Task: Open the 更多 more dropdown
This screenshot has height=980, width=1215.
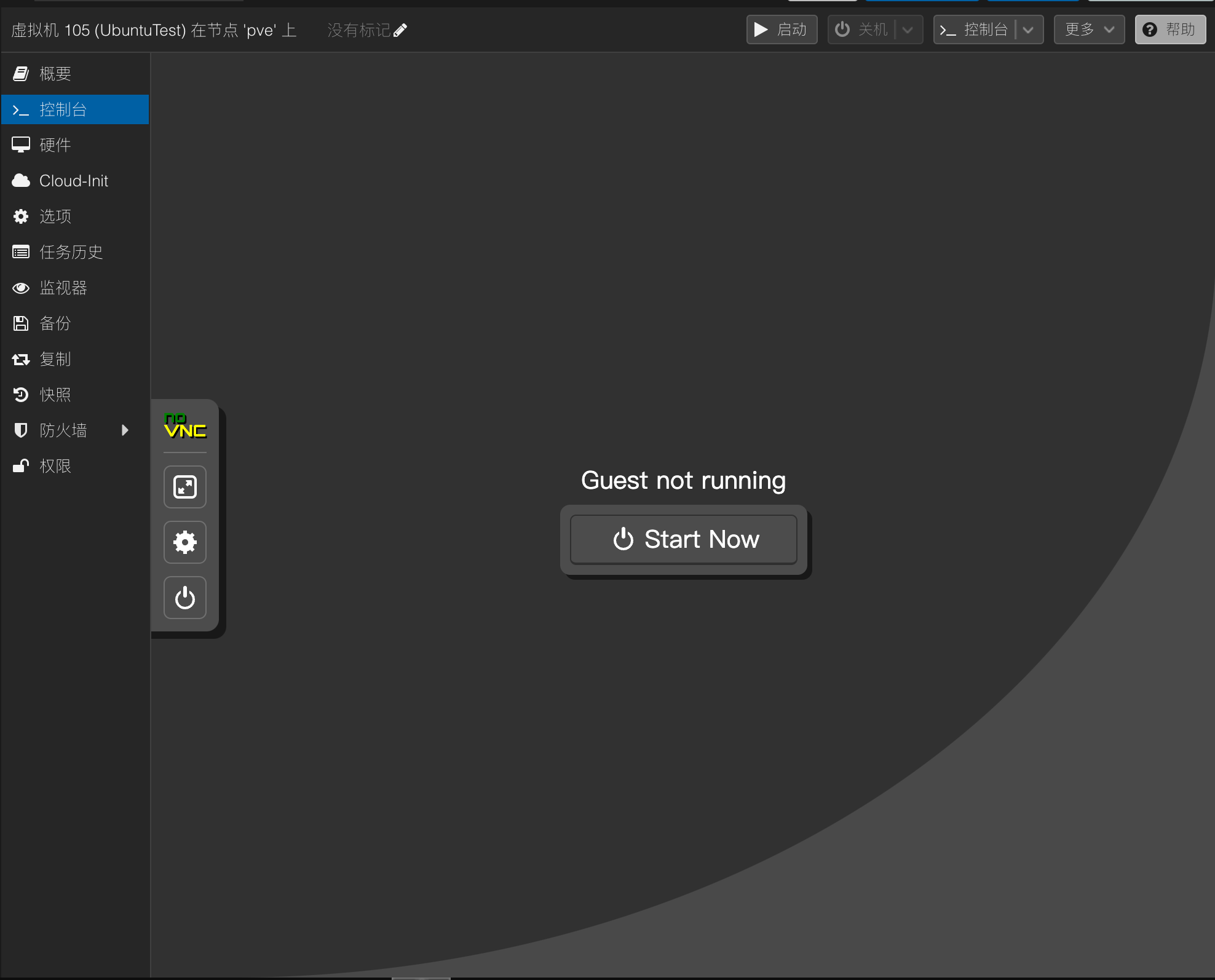Action: 1089,30
